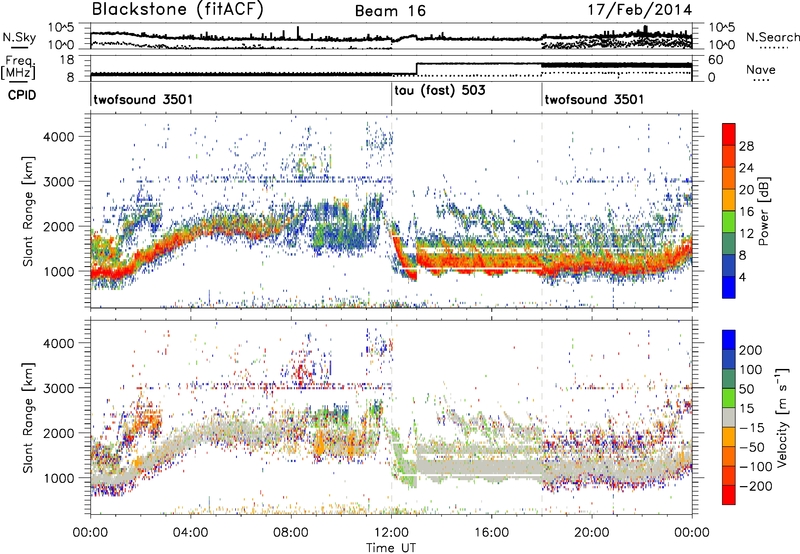Screen dimensions: 800x554
Task: Click the Time UT axis label
Action: point(391,548)
